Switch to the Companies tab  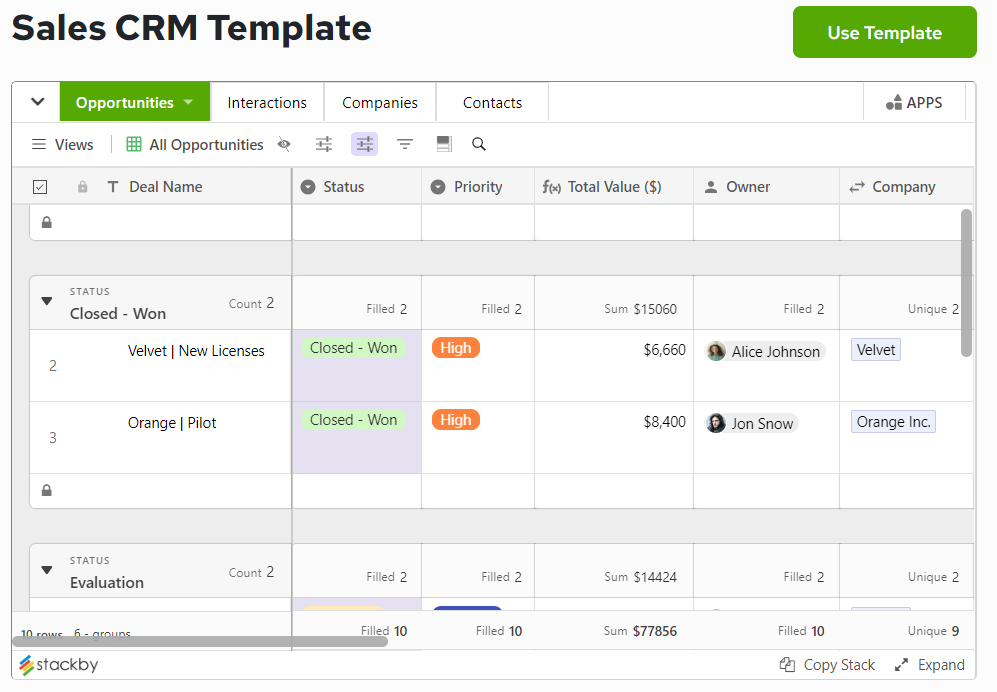[380, 102]
